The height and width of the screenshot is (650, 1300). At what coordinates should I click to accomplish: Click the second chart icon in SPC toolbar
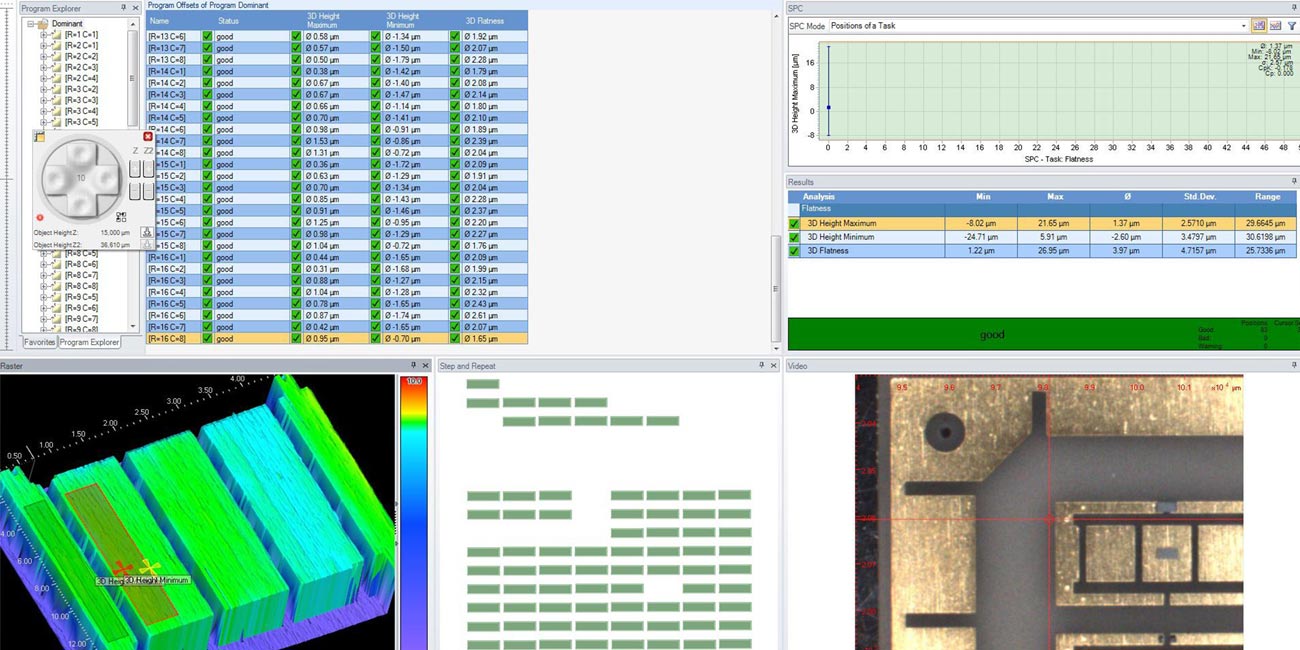coord(1275,26)
